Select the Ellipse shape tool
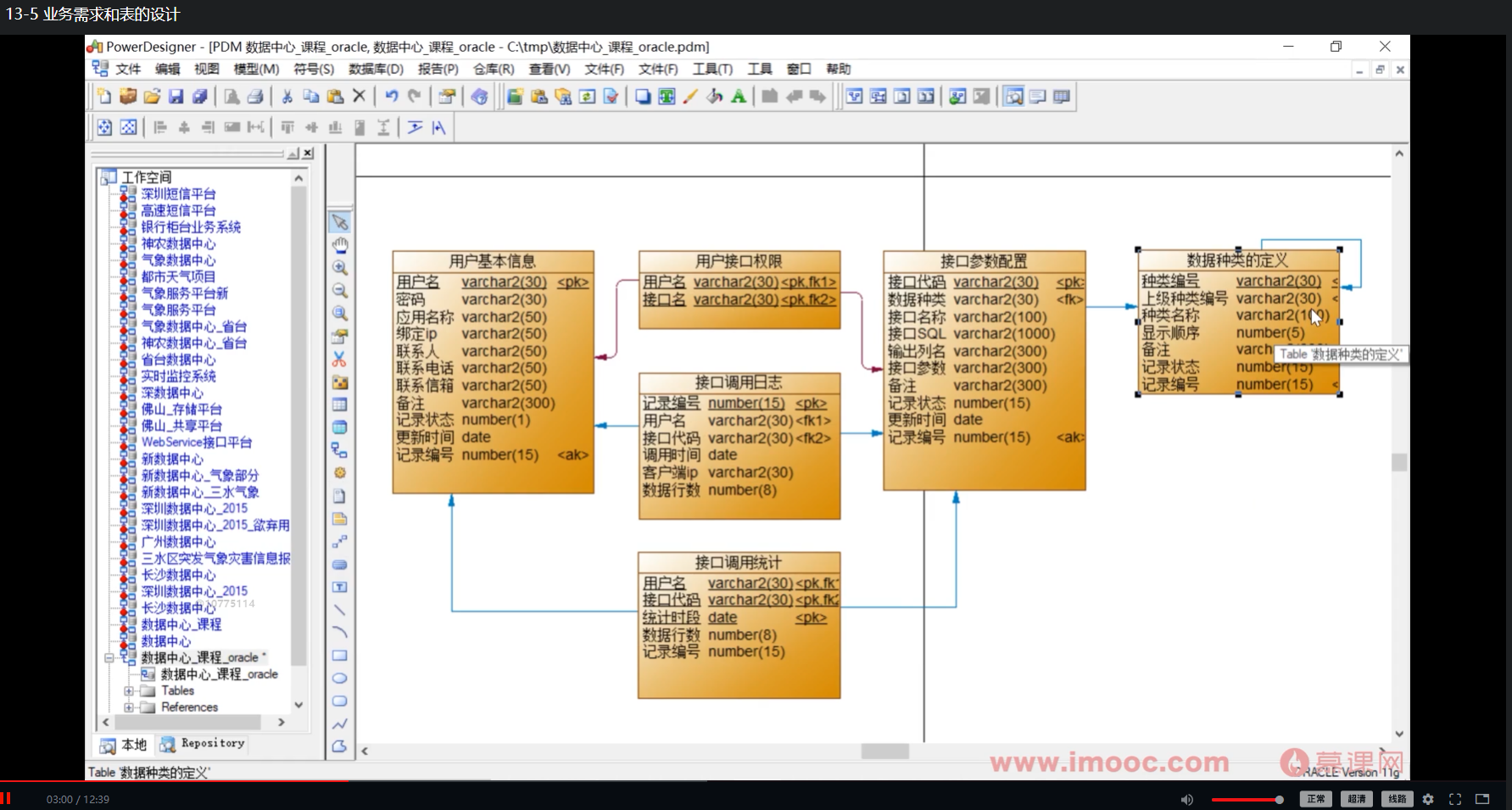 (339, 679)
